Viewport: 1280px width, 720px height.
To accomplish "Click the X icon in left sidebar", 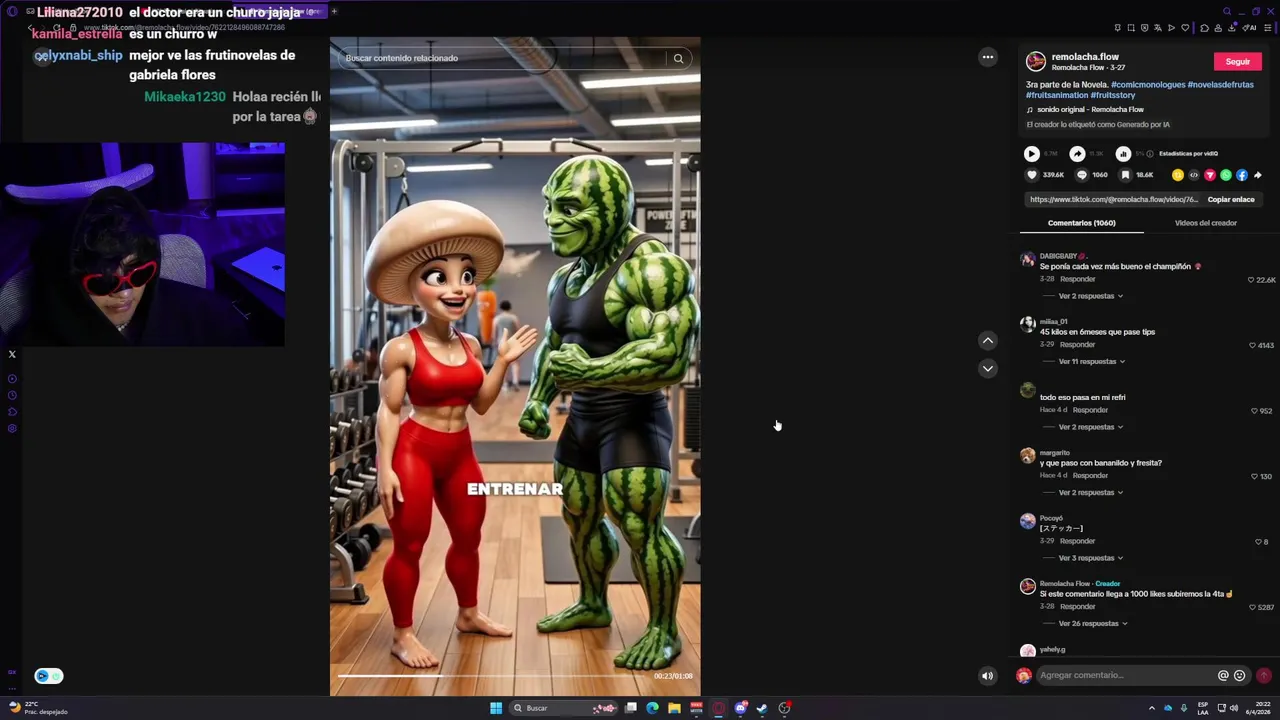I will (12, 354).
